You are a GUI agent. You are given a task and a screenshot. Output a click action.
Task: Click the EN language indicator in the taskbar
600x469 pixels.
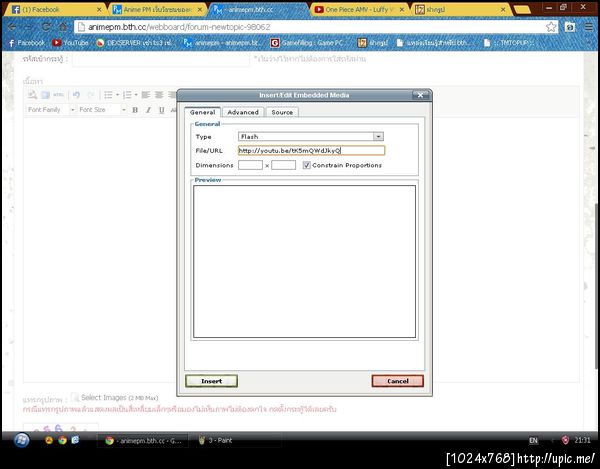coord(533,441)
